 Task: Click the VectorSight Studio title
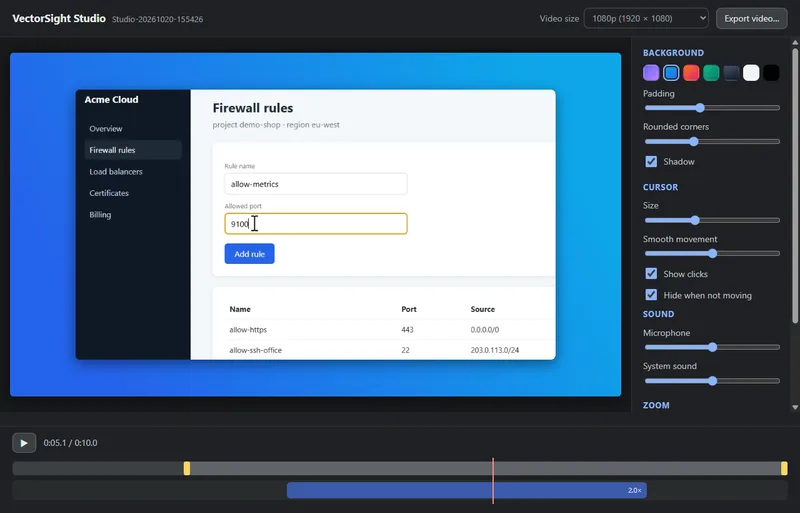pos(59,18)
